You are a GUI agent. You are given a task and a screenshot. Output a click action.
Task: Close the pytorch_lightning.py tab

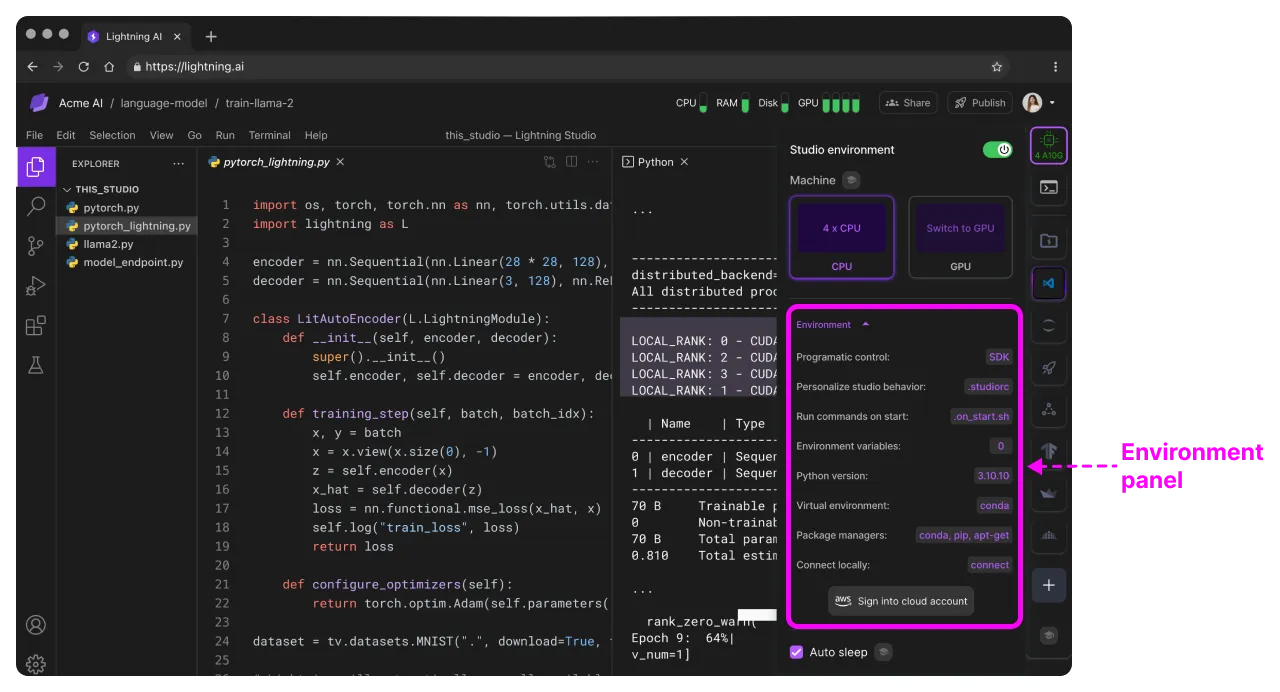pyautogui.click(x=340, y=162)
